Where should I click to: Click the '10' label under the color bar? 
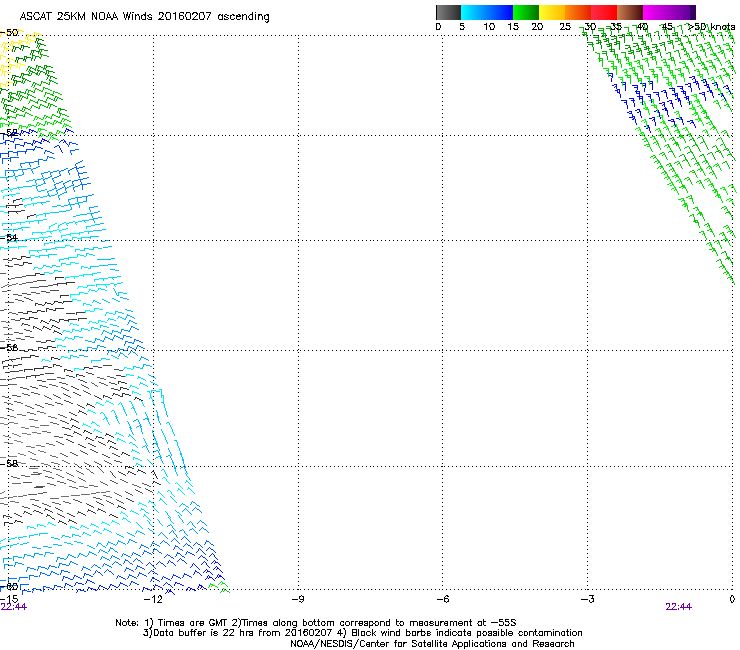(x=489, y=27)
